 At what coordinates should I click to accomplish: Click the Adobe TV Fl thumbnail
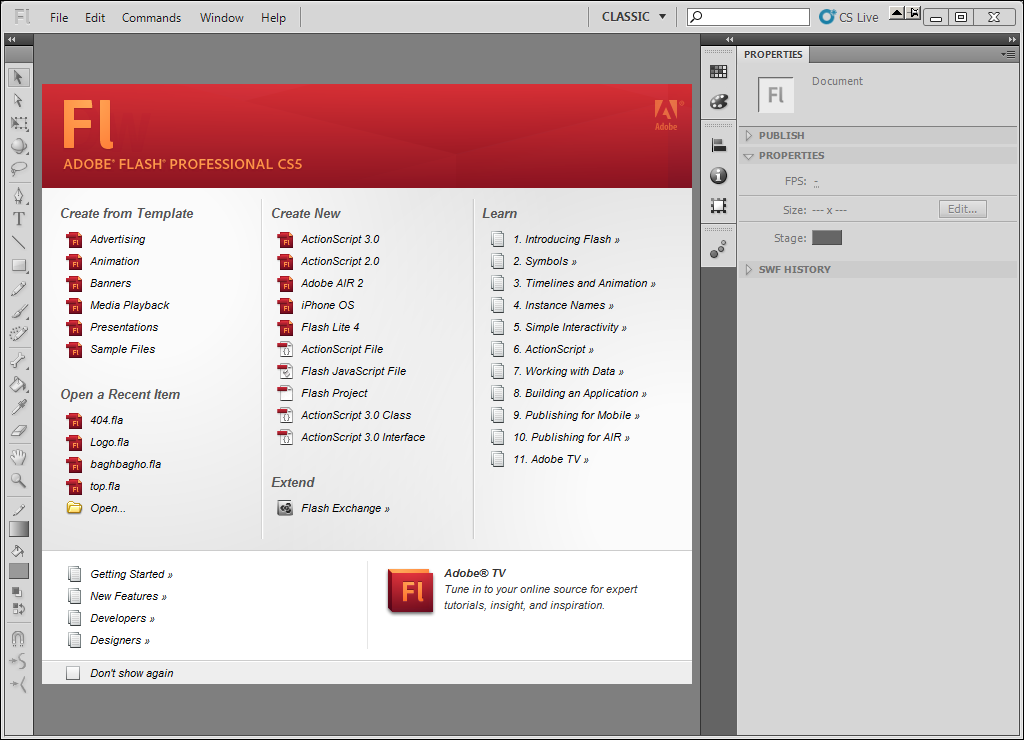(410, 591)
